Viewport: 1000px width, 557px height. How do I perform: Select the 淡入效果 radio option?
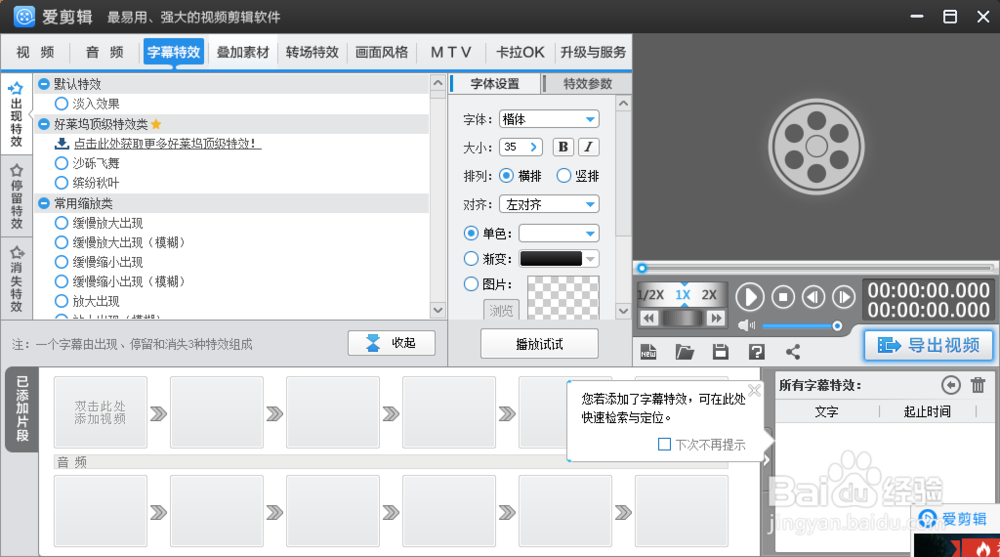point(61,103)
